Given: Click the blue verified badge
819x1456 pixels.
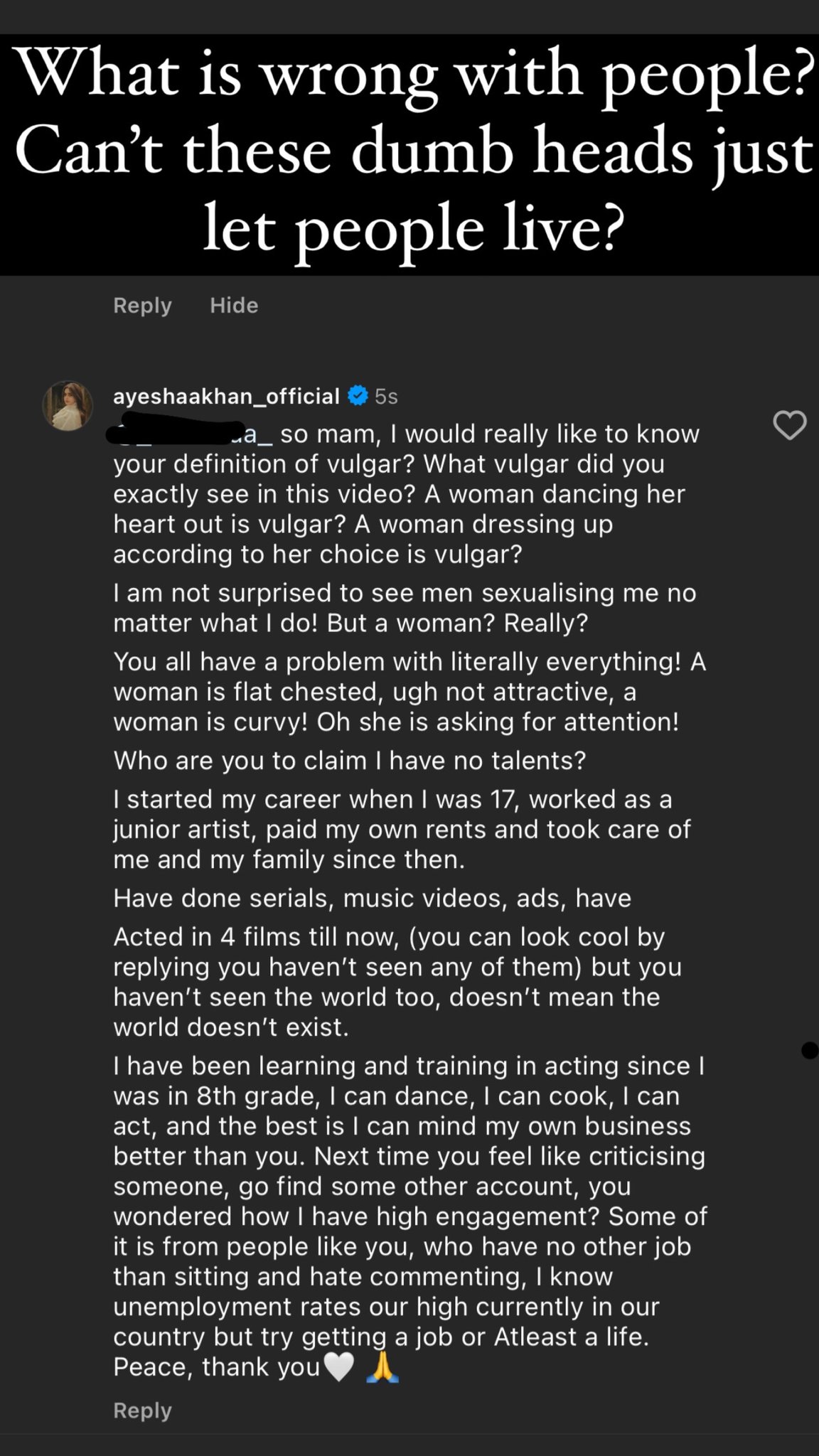Looking at the screenshot, I should coord(357,396).
